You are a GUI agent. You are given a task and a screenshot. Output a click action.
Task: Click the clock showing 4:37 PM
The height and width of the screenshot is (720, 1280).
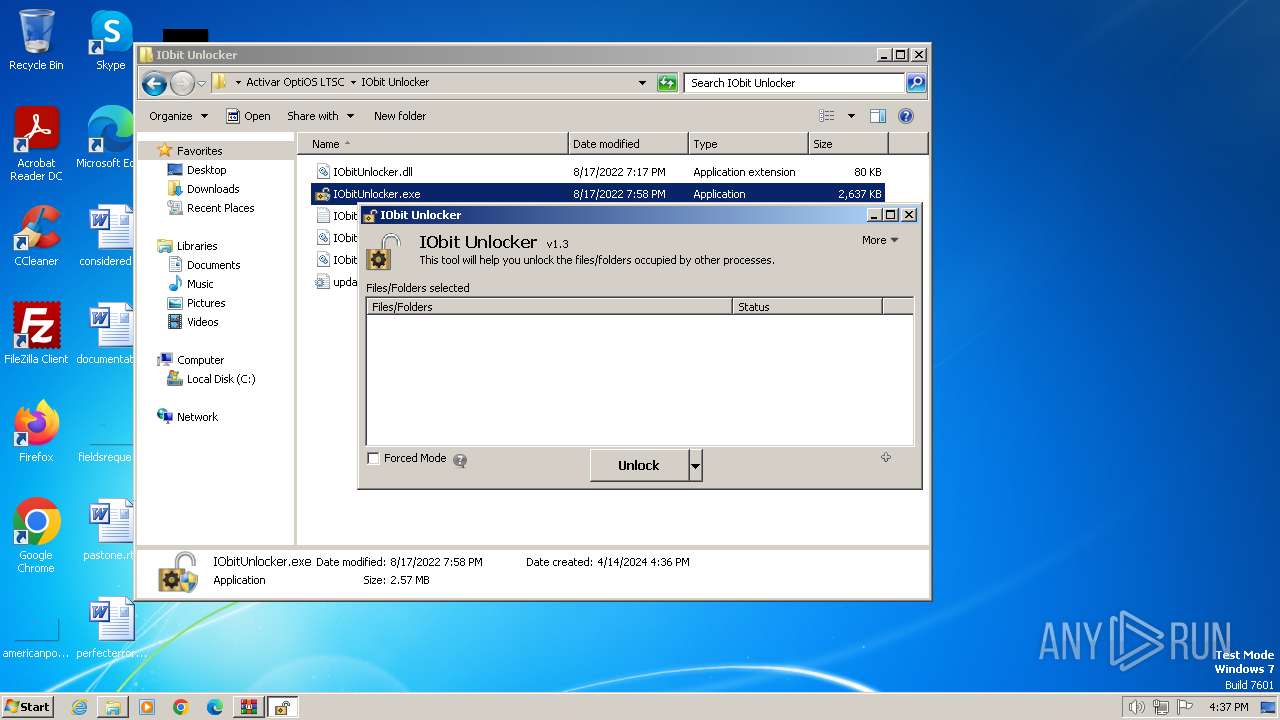click(x=1229, y=707)
